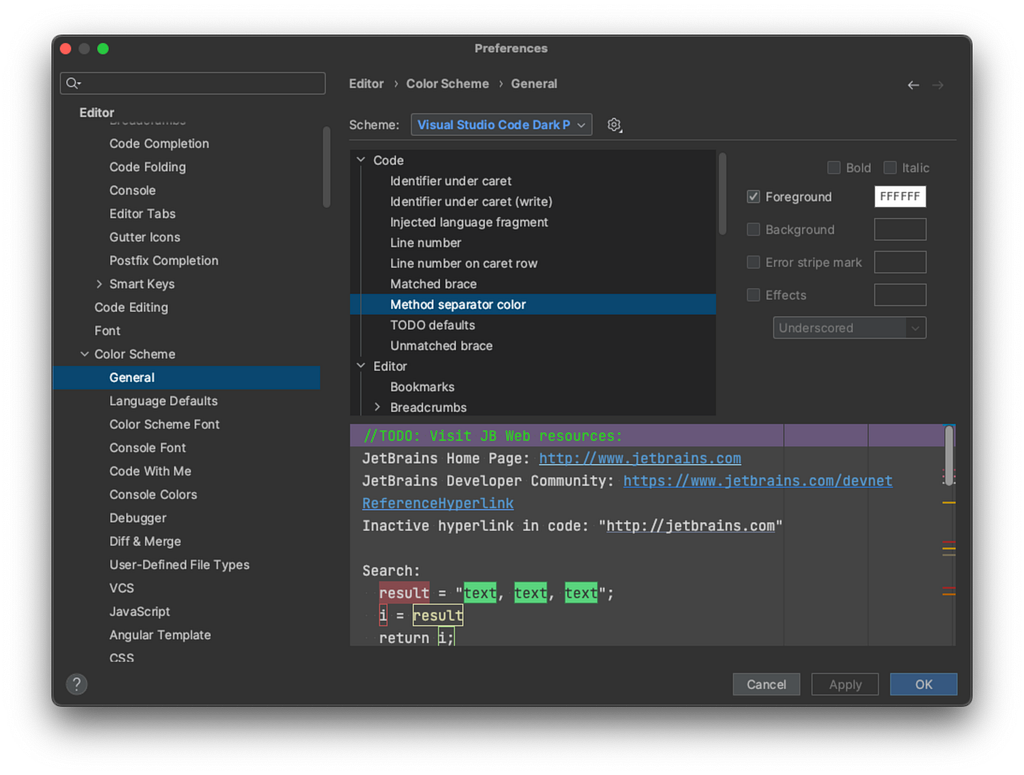Expand Smart Keys in the sidebar
Image resolution: width=1024 pixels, height=775 pixels.
click(99, 284)
